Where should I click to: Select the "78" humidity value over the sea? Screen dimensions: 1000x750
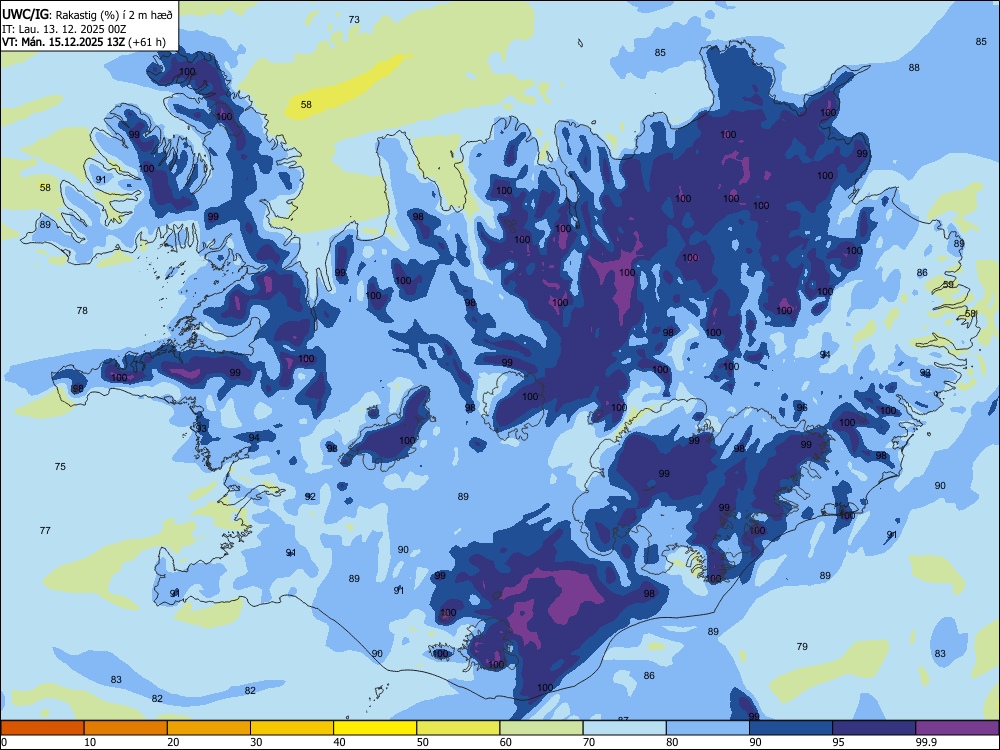coord(82,311)
